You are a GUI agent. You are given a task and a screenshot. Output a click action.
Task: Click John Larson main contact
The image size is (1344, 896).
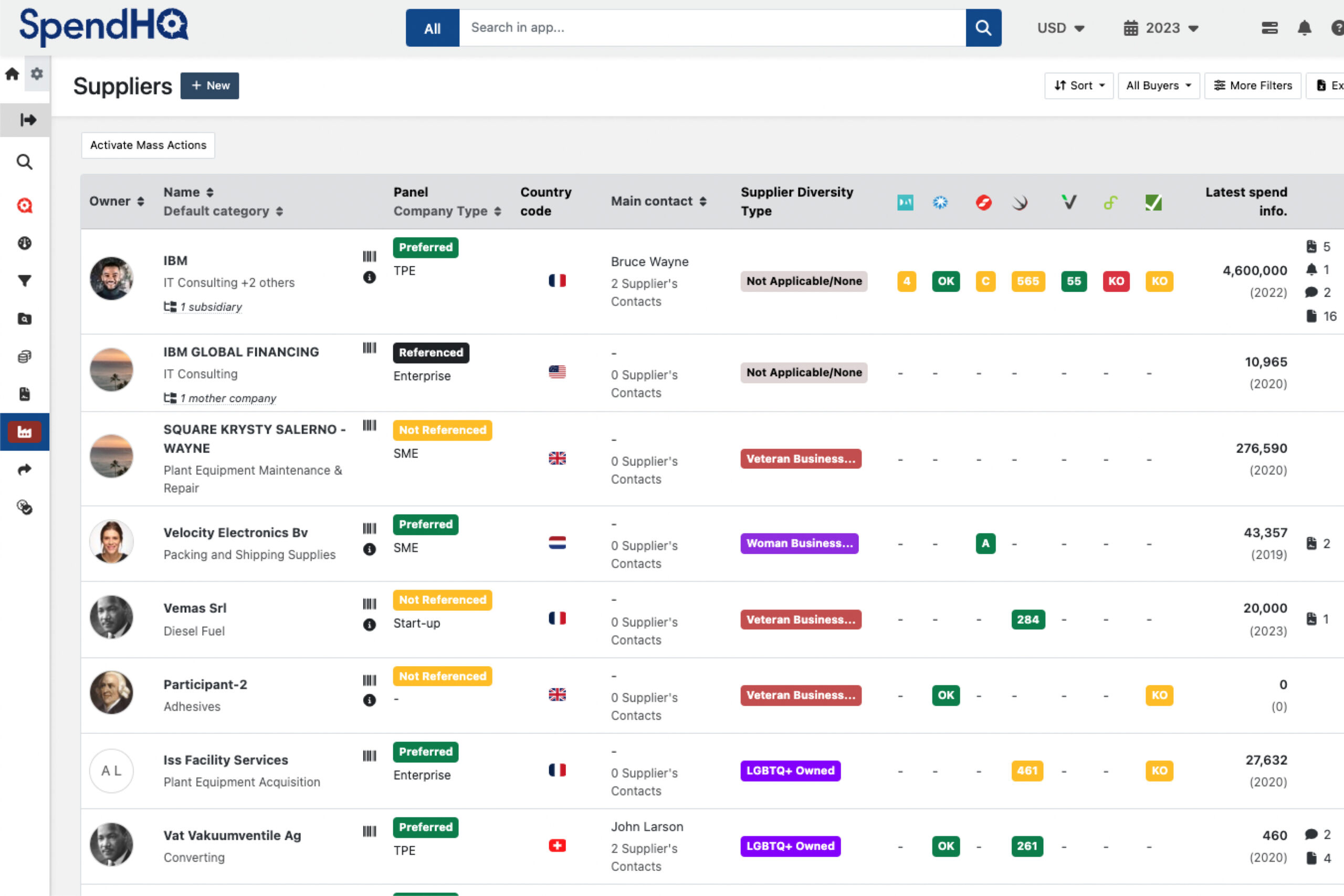[647, 827]
